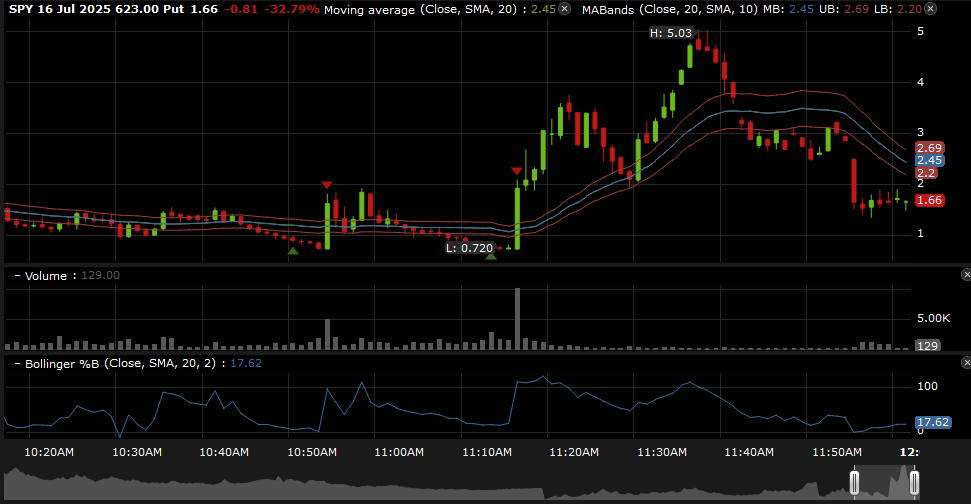The image size is (971, 504).
Task: Click the red 2.69 upper band price tag
Action: point(930,148)
